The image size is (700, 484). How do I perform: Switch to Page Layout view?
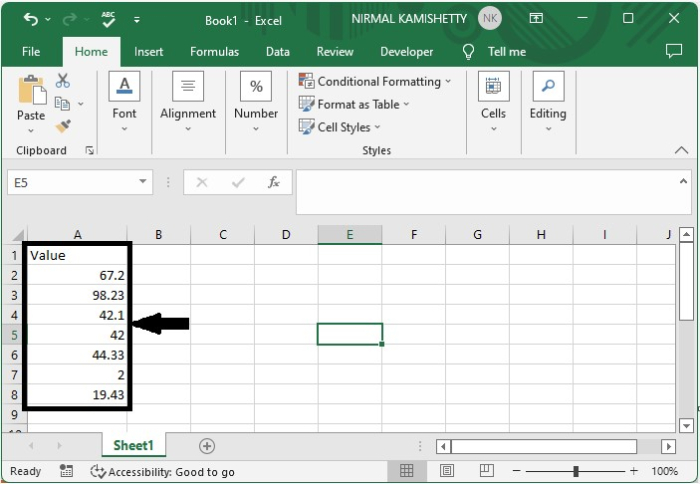[x=447, y=471]
